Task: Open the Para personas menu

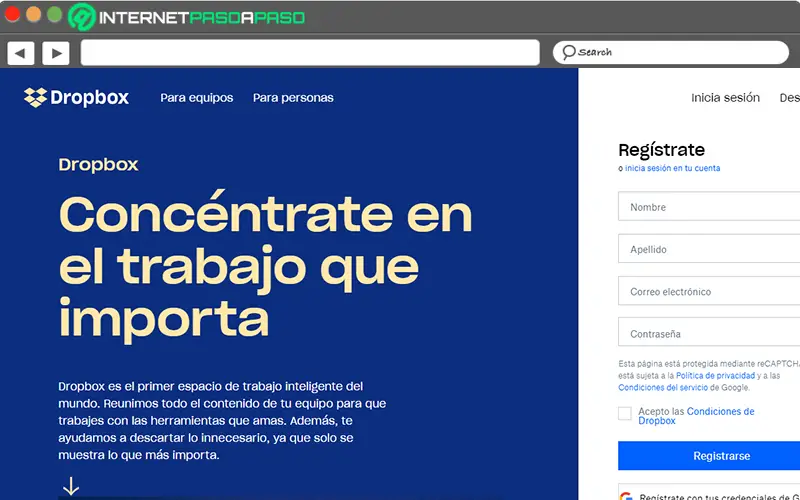Action: point(293,97)
